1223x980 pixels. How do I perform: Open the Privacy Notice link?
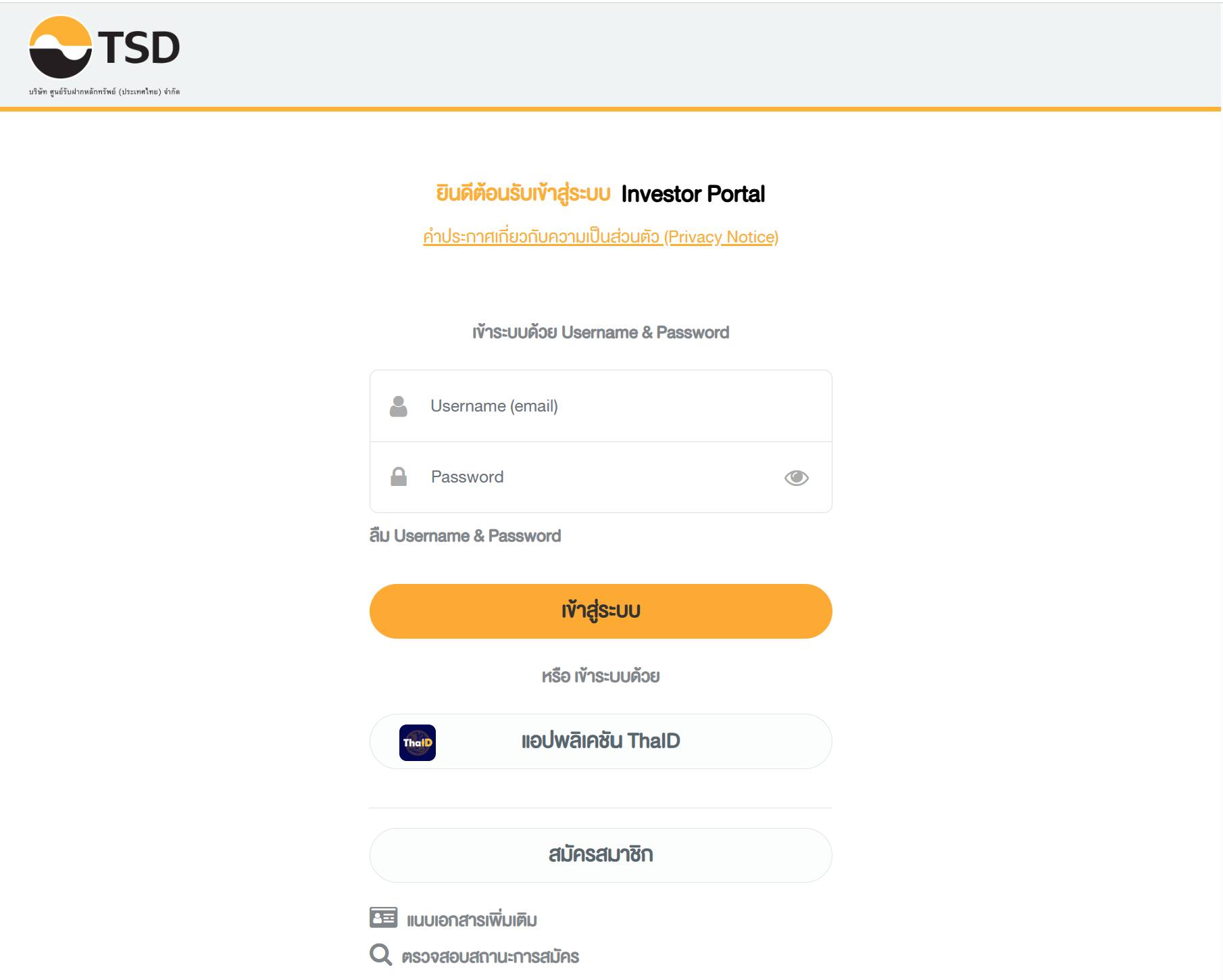tap(601, 237)
